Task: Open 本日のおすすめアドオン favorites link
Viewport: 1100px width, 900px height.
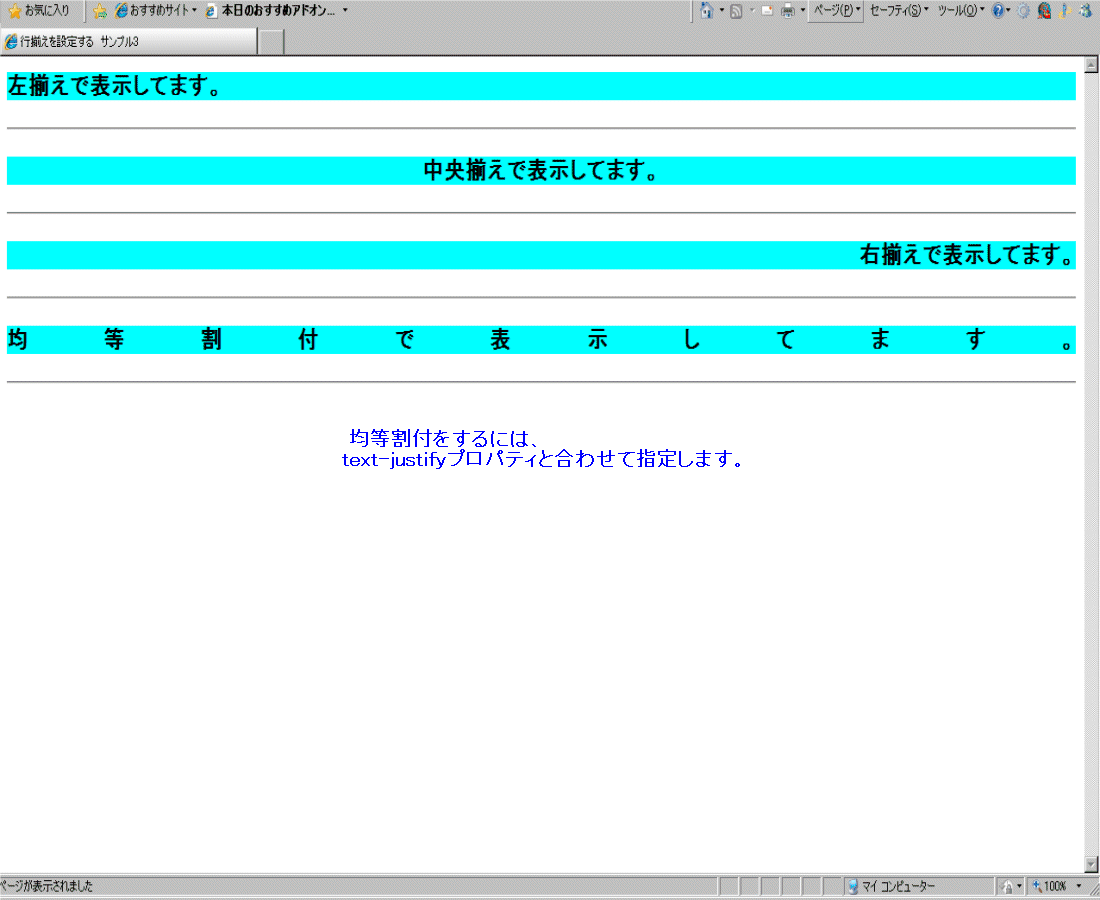Action: click(270, 11)
